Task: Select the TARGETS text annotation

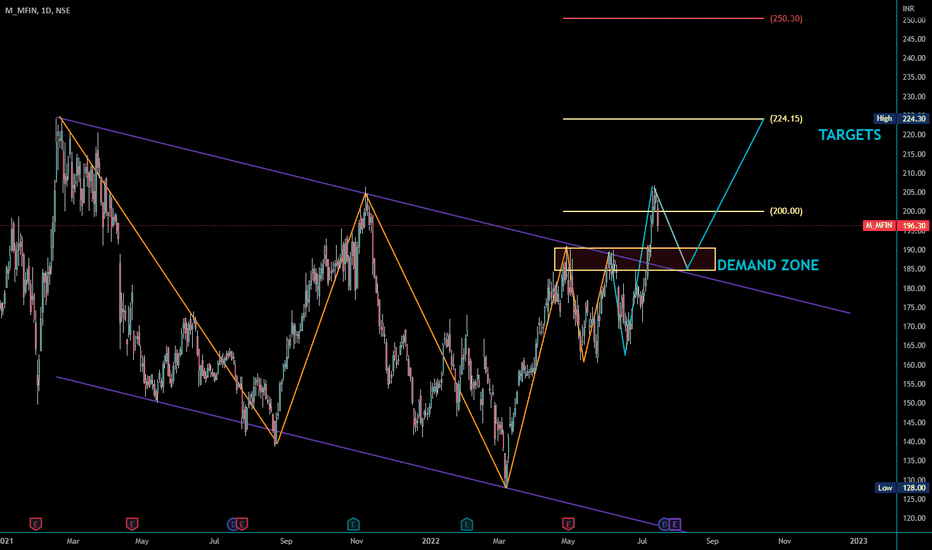Action: point(849,135)
